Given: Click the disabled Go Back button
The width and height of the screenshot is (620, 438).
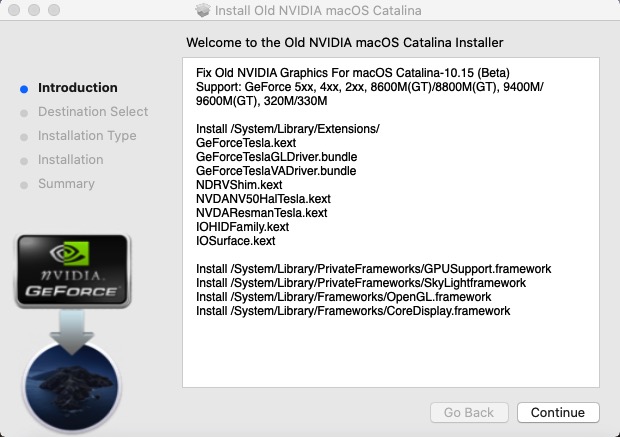Looking at the screenshot, I should [469, 412].
